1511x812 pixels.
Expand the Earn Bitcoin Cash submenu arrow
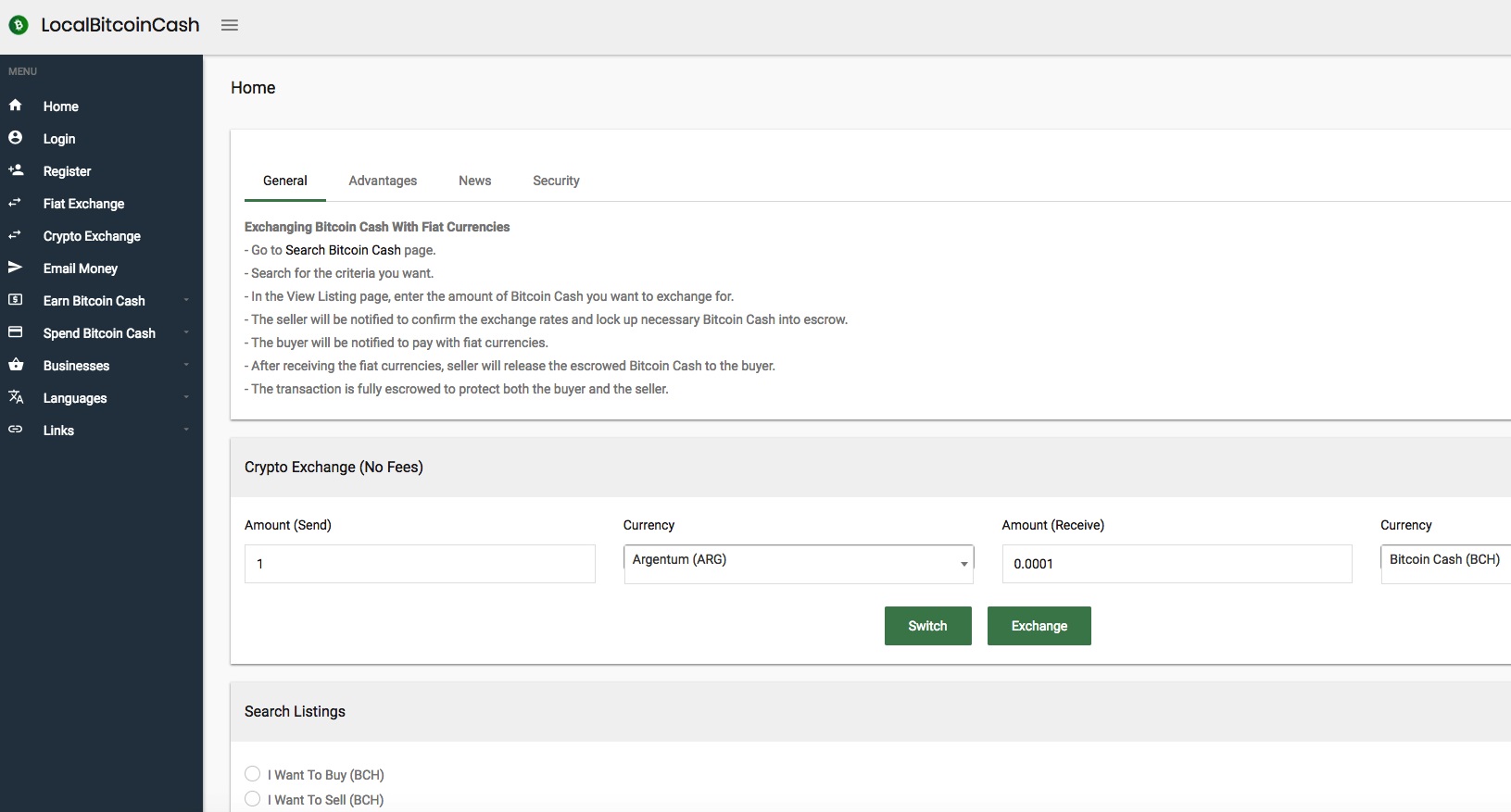(x=186, y=300)
